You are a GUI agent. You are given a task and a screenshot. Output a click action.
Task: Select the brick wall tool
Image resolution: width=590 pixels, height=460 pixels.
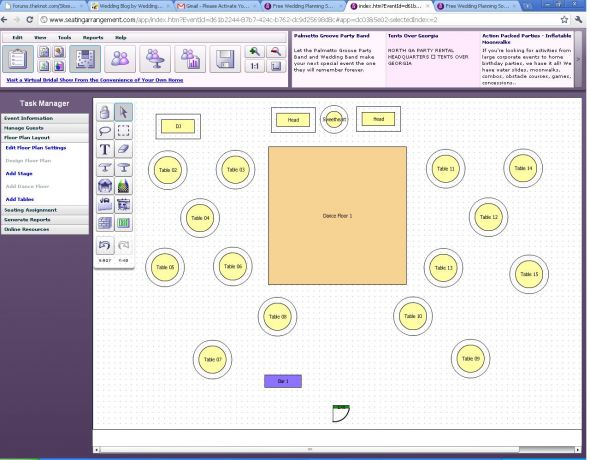point(105,223)
